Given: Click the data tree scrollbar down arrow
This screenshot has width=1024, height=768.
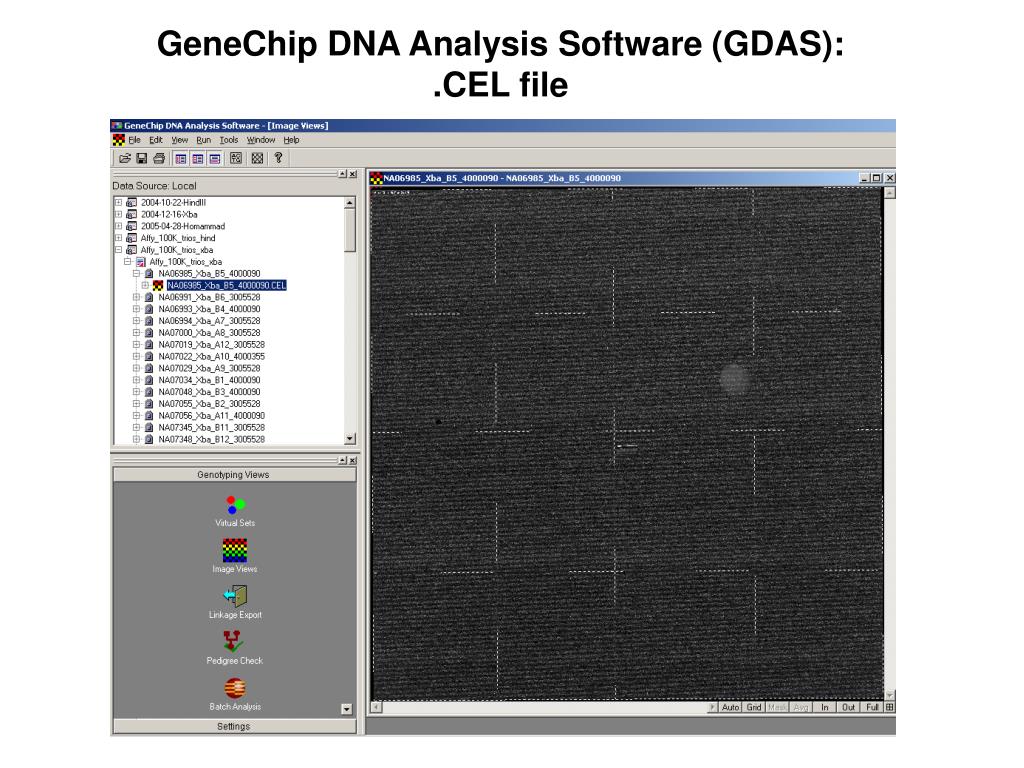Looking at the screenshot, I should click(x=350, y=439).
